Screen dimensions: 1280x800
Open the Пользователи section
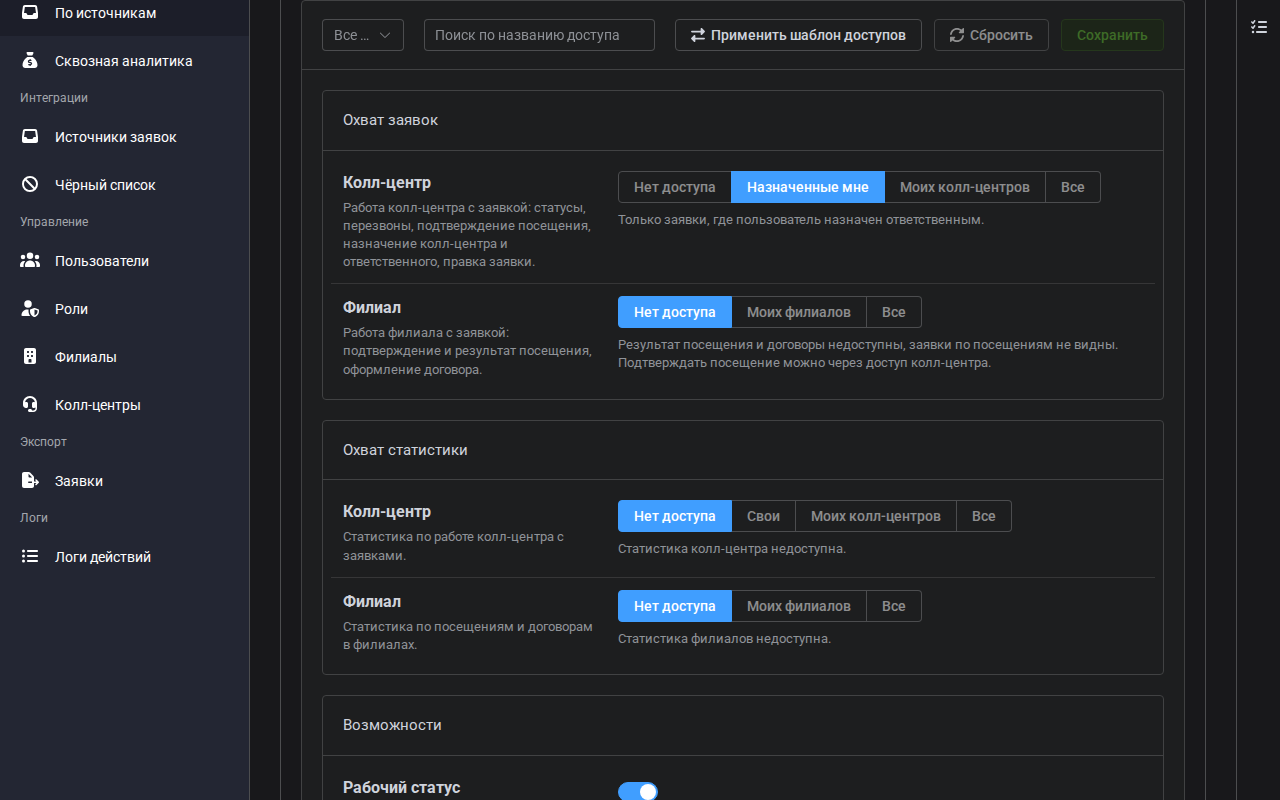124,261
